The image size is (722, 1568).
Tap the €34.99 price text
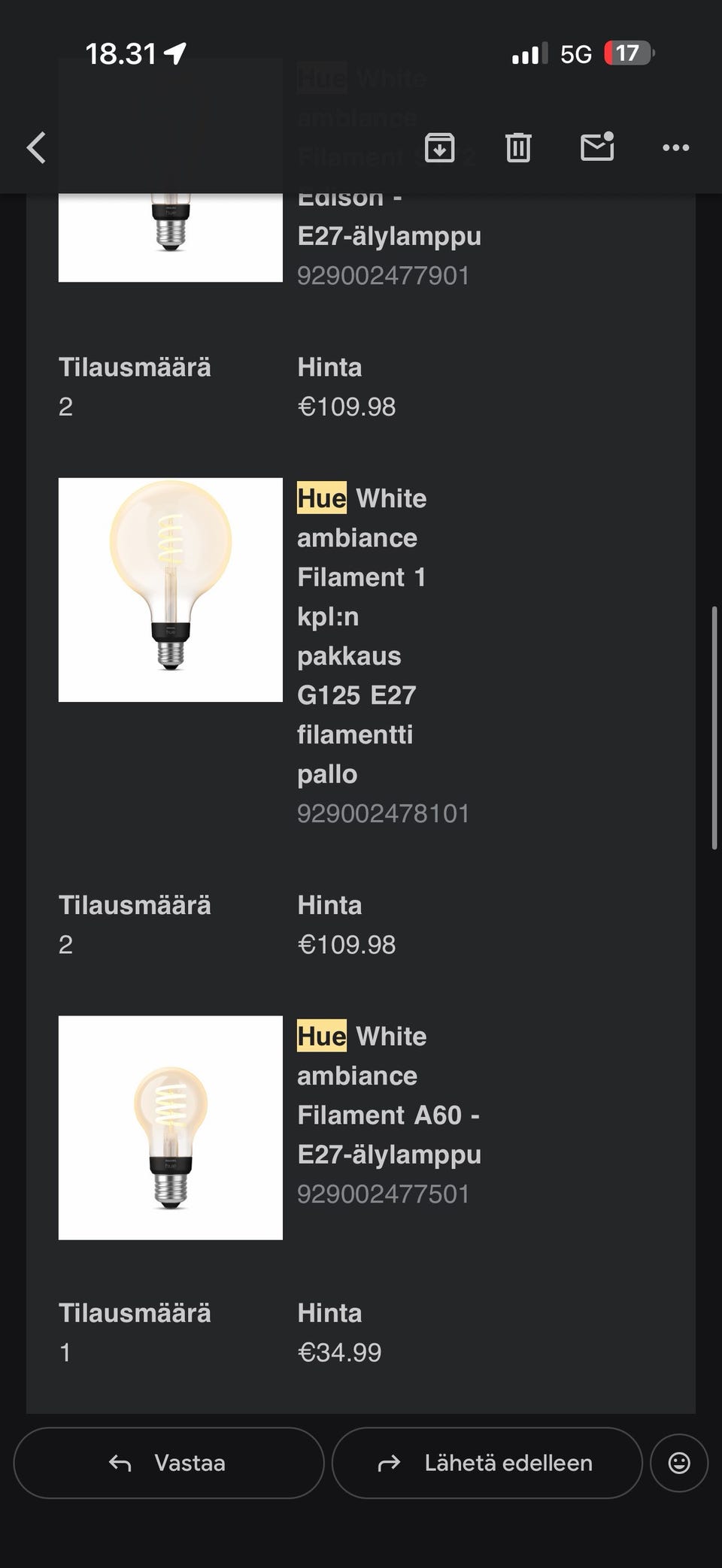(339, 1352)
